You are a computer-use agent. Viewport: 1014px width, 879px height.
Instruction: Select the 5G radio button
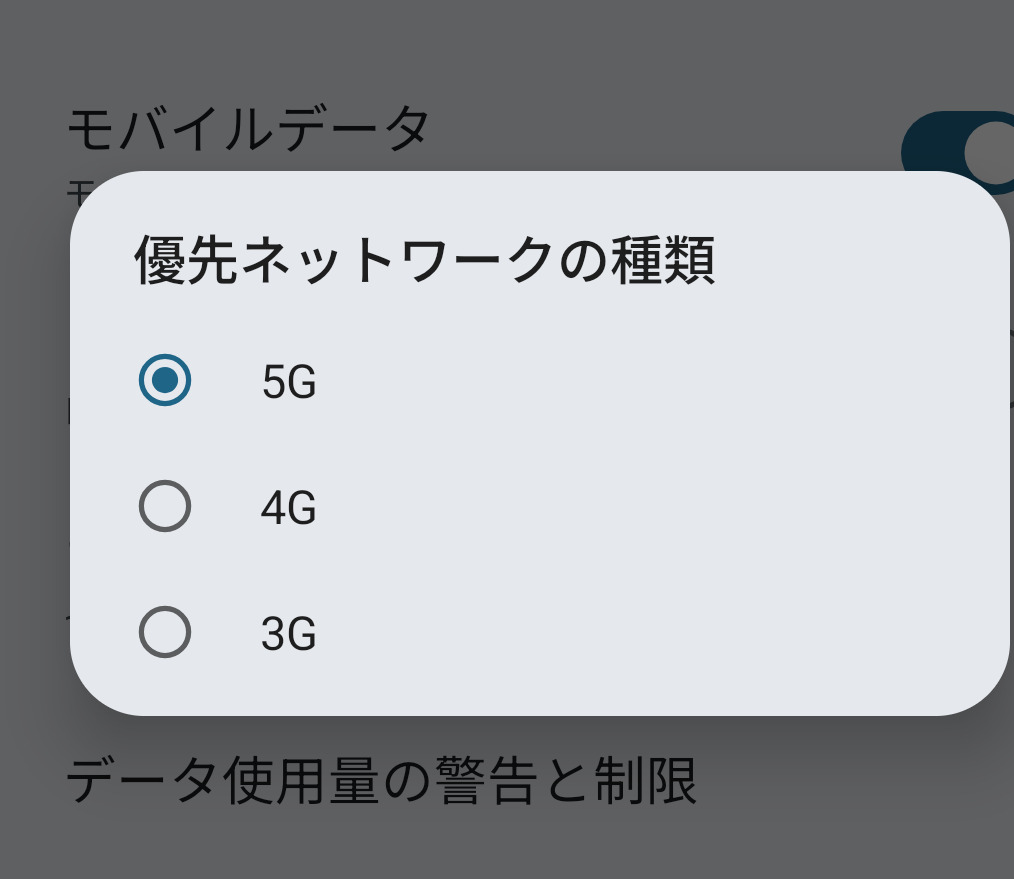click(165, 381)
